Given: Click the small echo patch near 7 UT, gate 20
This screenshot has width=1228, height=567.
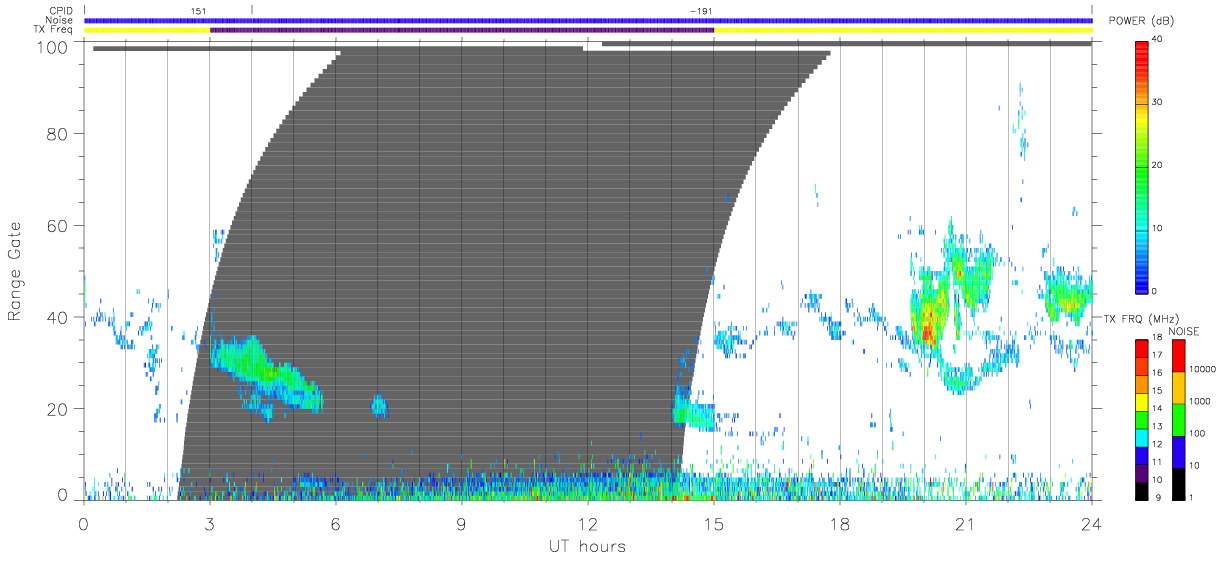Looking at the screenshot, I should 379,405.
